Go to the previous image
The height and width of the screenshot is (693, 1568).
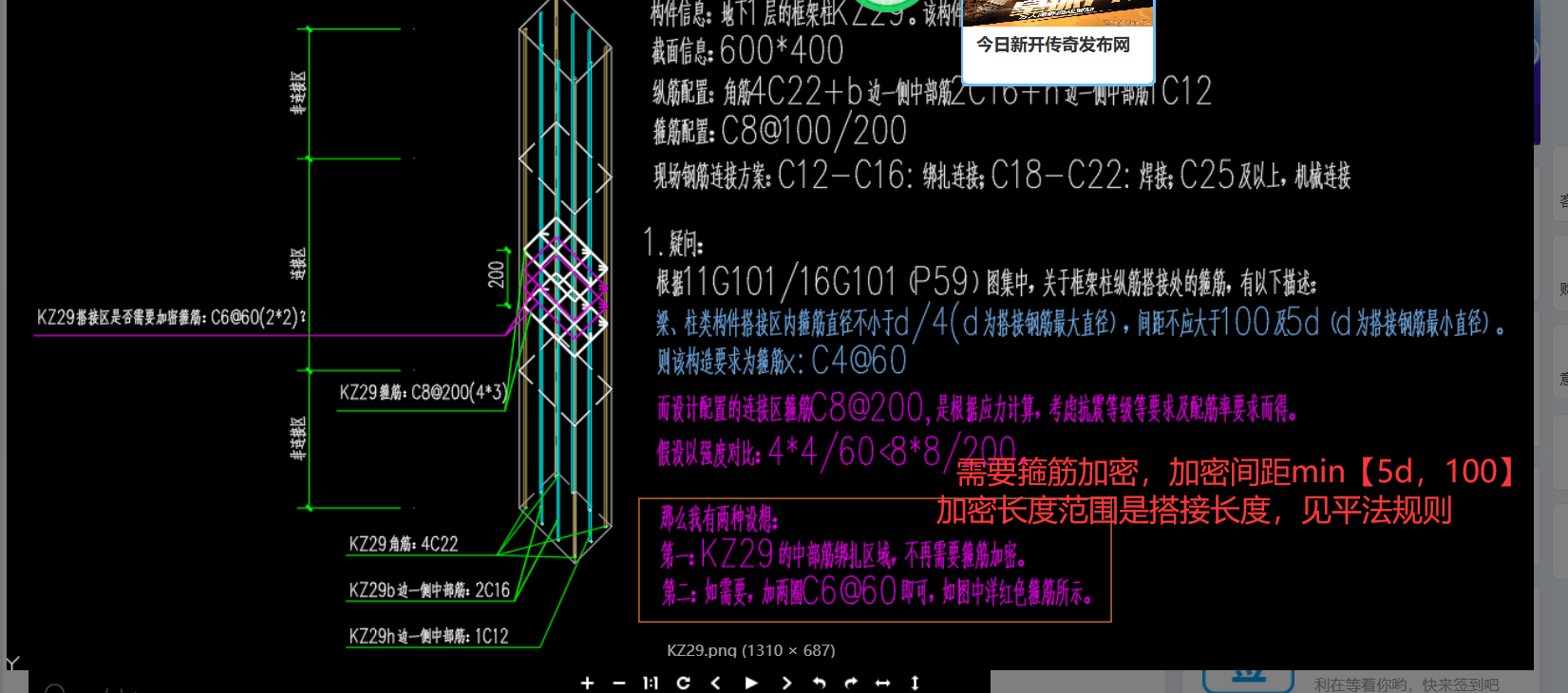tap(716, 683)
